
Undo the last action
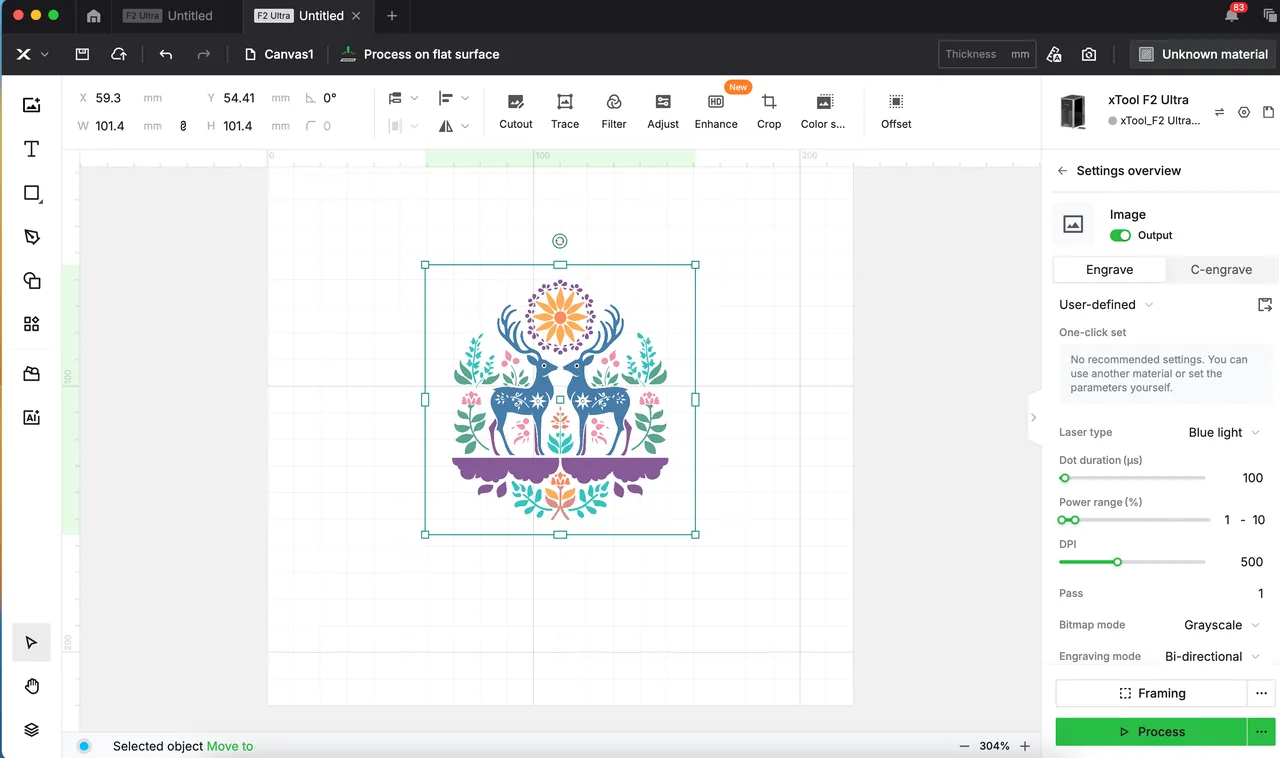click(x=166, y=54)
